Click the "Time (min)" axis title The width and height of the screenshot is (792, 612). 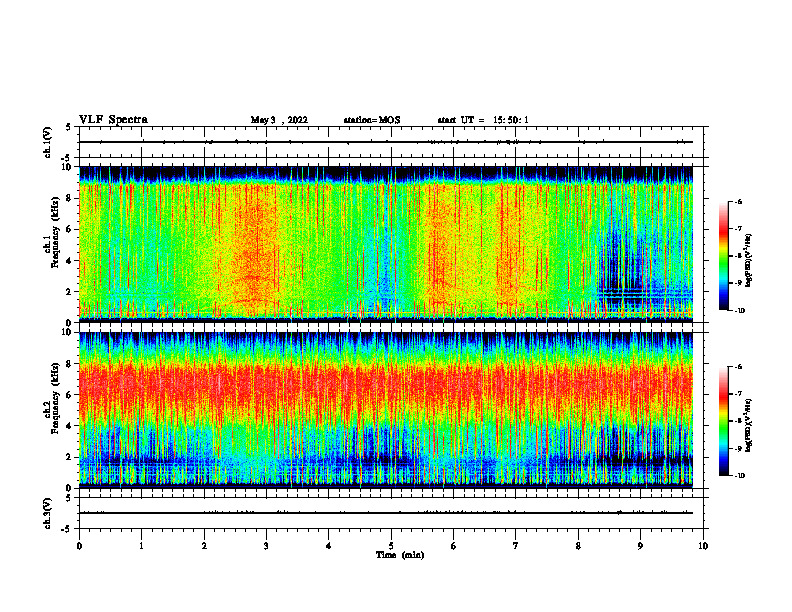point(400,555)
